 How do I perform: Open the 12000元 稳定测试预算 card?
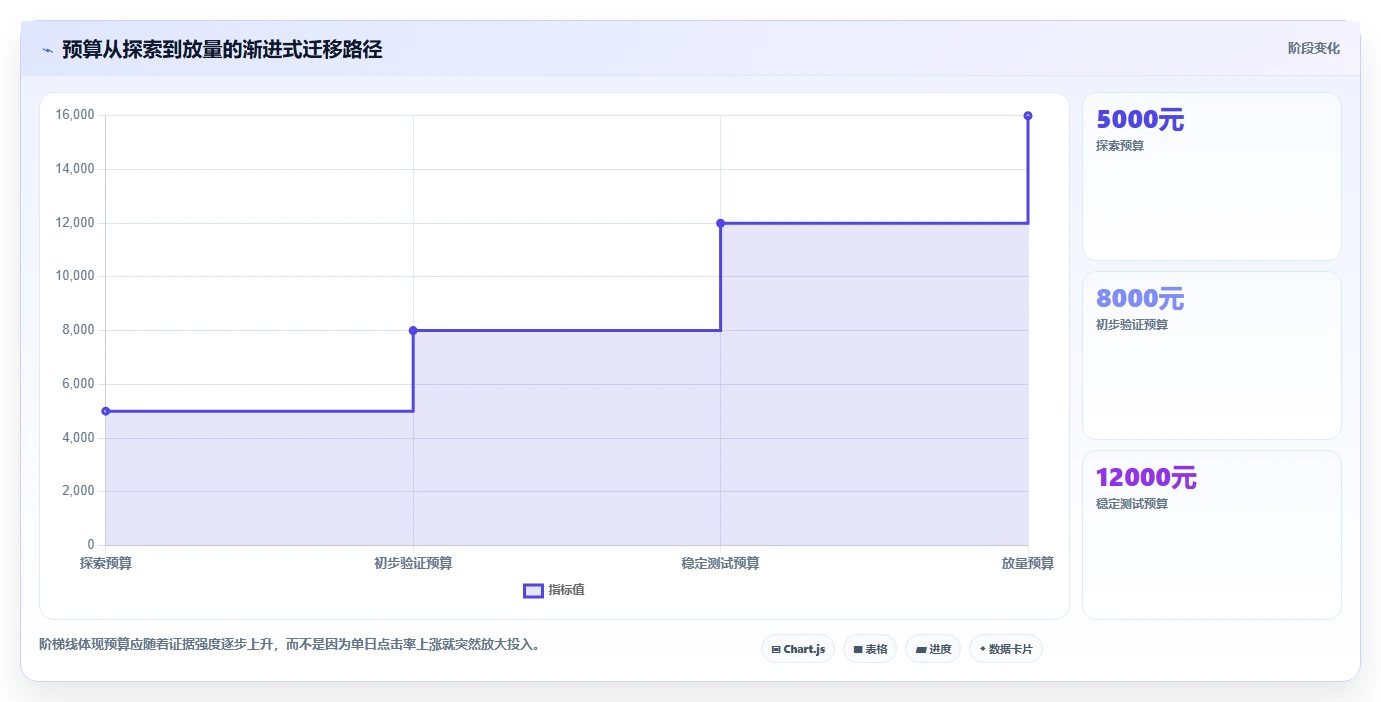pos(1211,534)
